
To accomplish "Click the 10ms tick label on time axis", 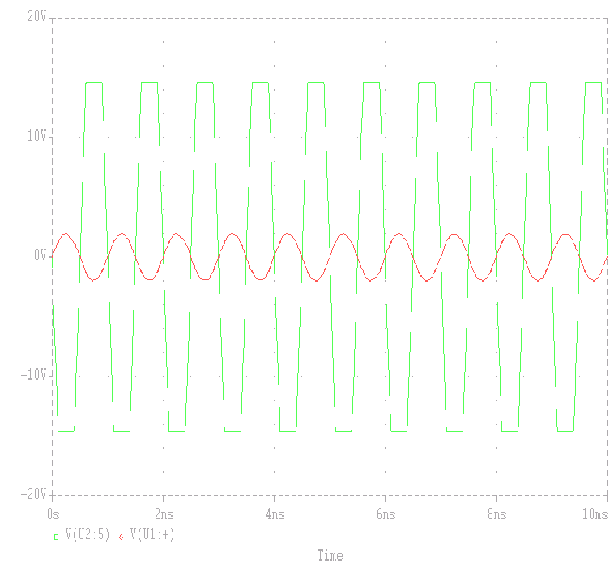I will click(x=597, y=513).
